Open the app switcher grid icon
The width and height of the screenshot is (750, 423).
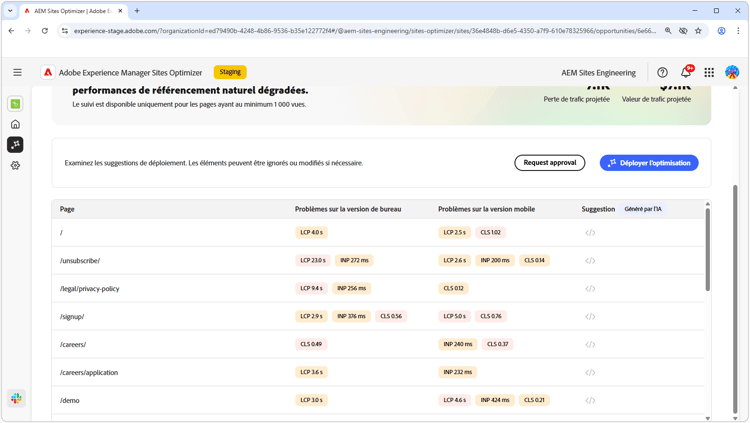point(709,72)
